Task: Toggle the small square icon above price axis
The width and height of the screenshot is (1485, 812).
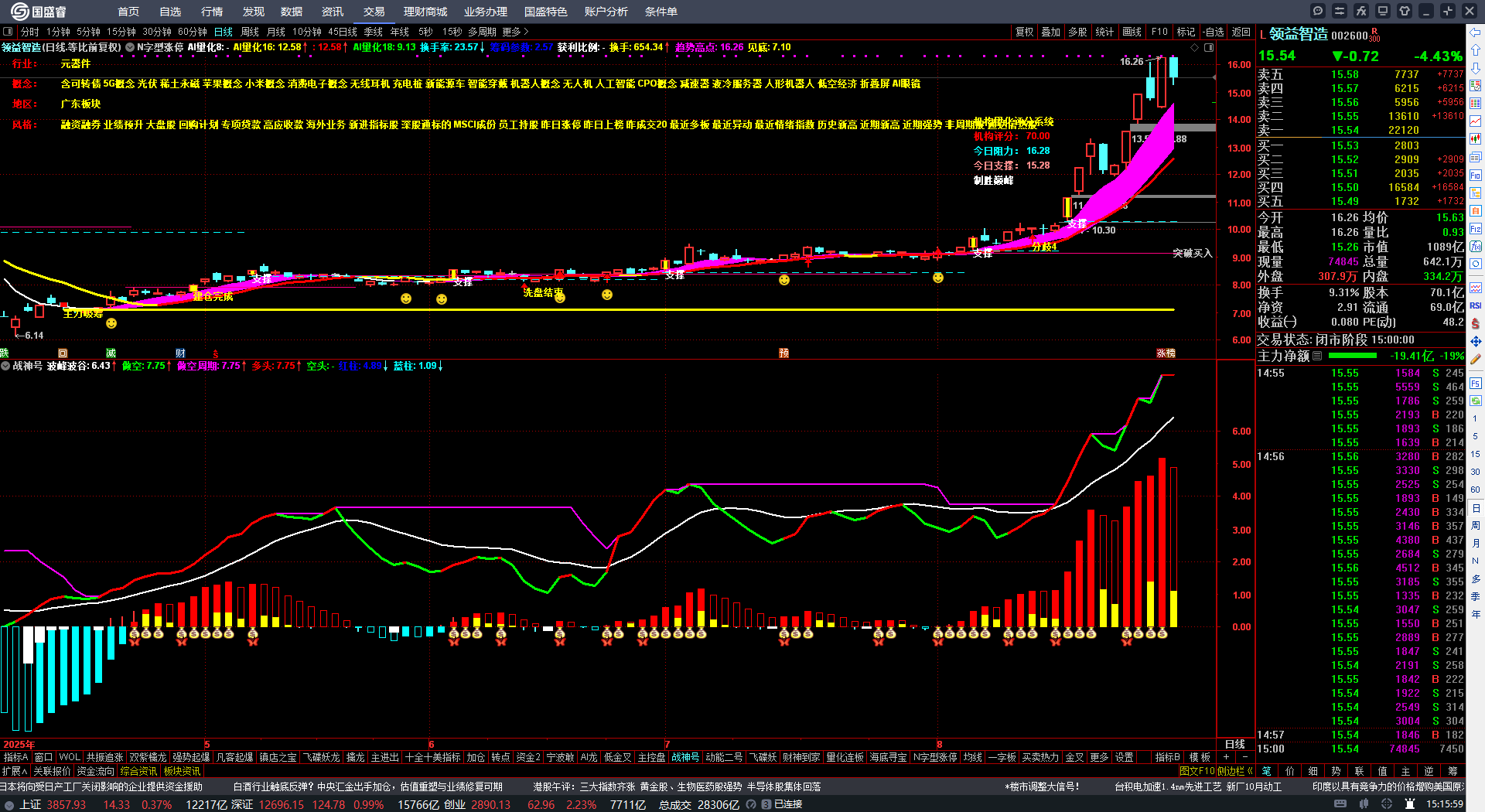Action: point(1209,47)
